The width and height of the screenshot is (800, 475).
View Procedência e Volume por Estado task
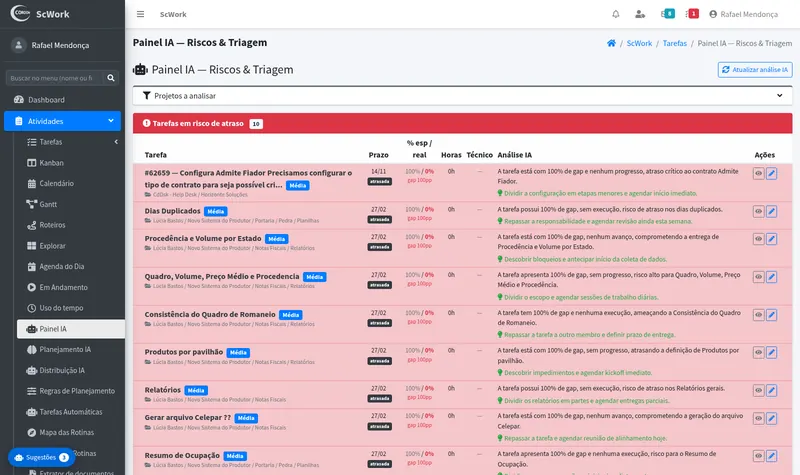[759, 239]
